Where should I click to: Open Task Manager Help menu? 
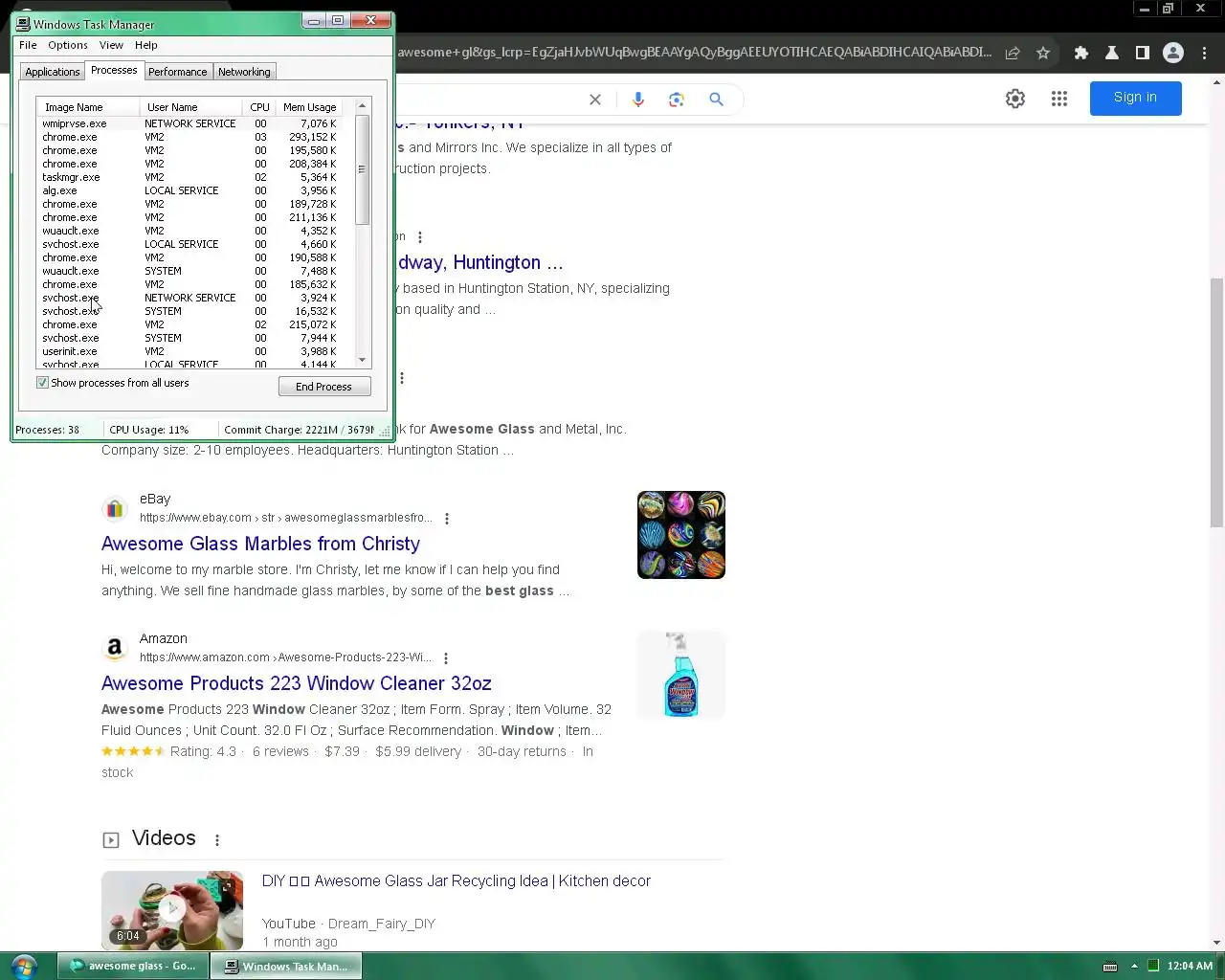pyautogui.click(x=146, y=45)
